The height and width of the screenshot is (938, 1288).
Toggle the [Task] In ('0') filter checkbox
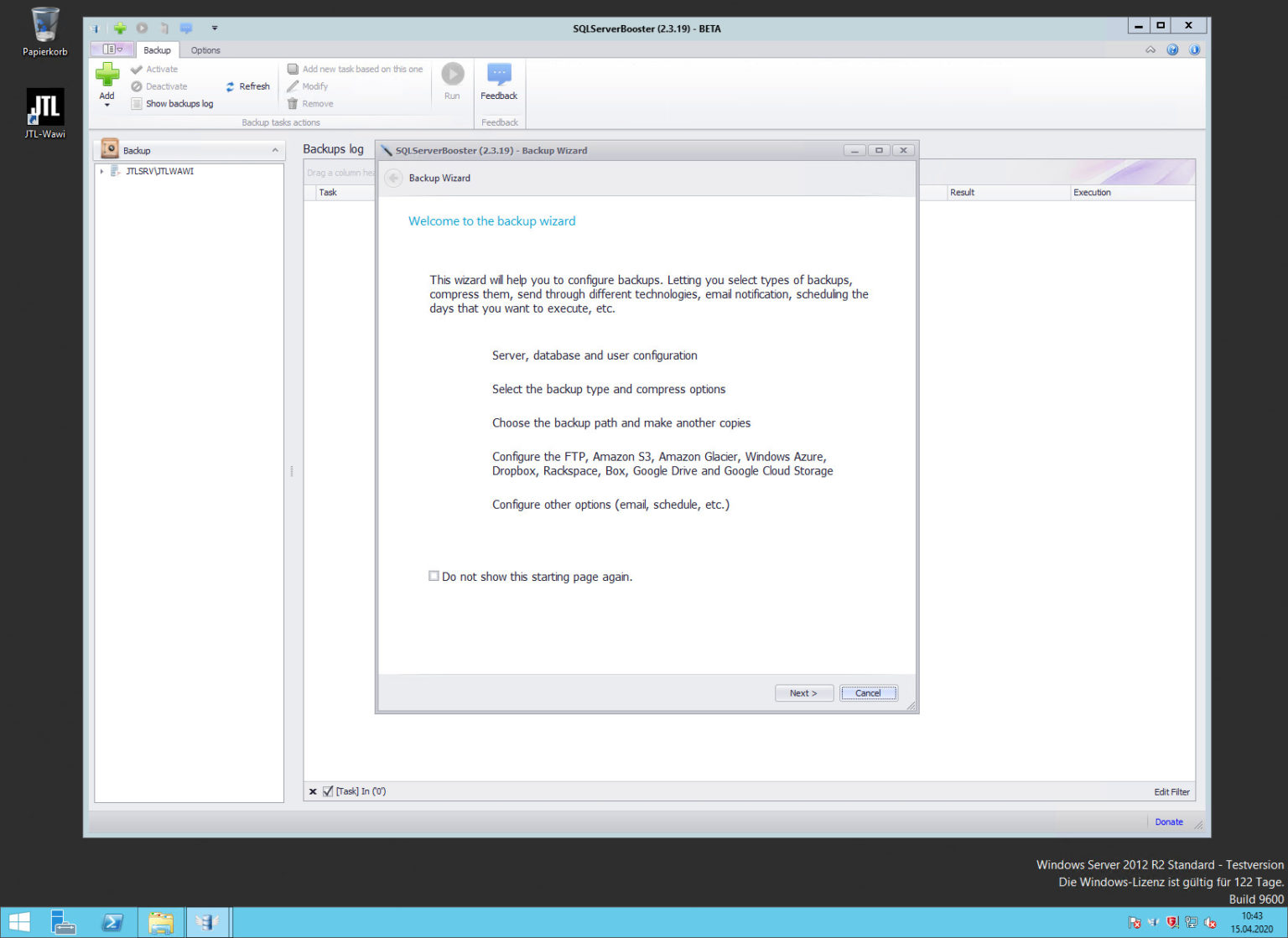coord(328,791)
